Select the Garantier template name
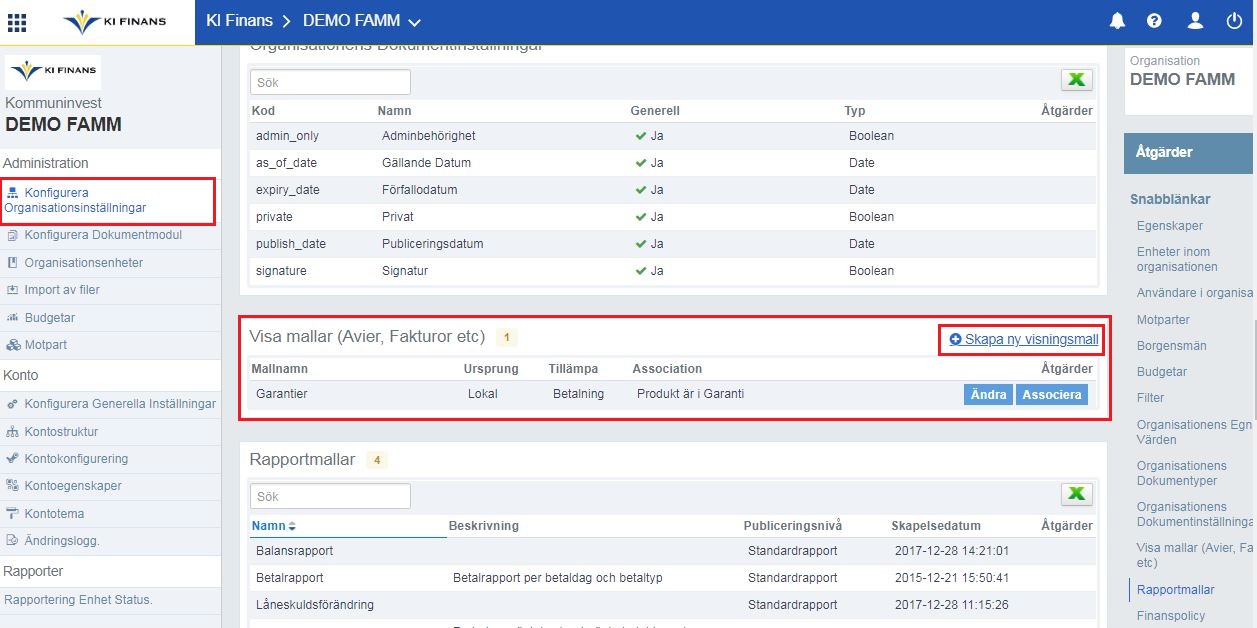The width and height of the screenshot is (1257, 628). tap(282, 394)
